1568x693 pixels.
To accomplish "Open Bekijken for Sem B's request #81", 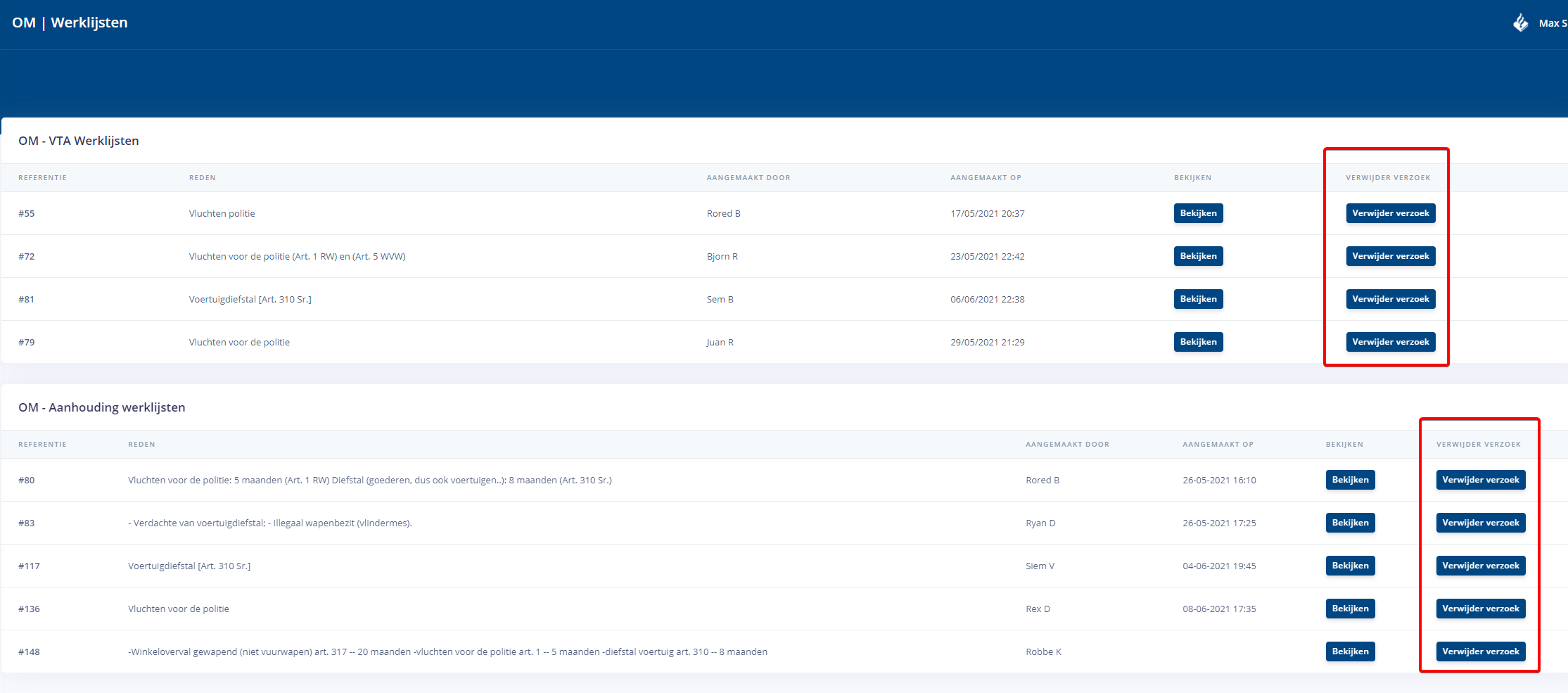I will 1198,299.
